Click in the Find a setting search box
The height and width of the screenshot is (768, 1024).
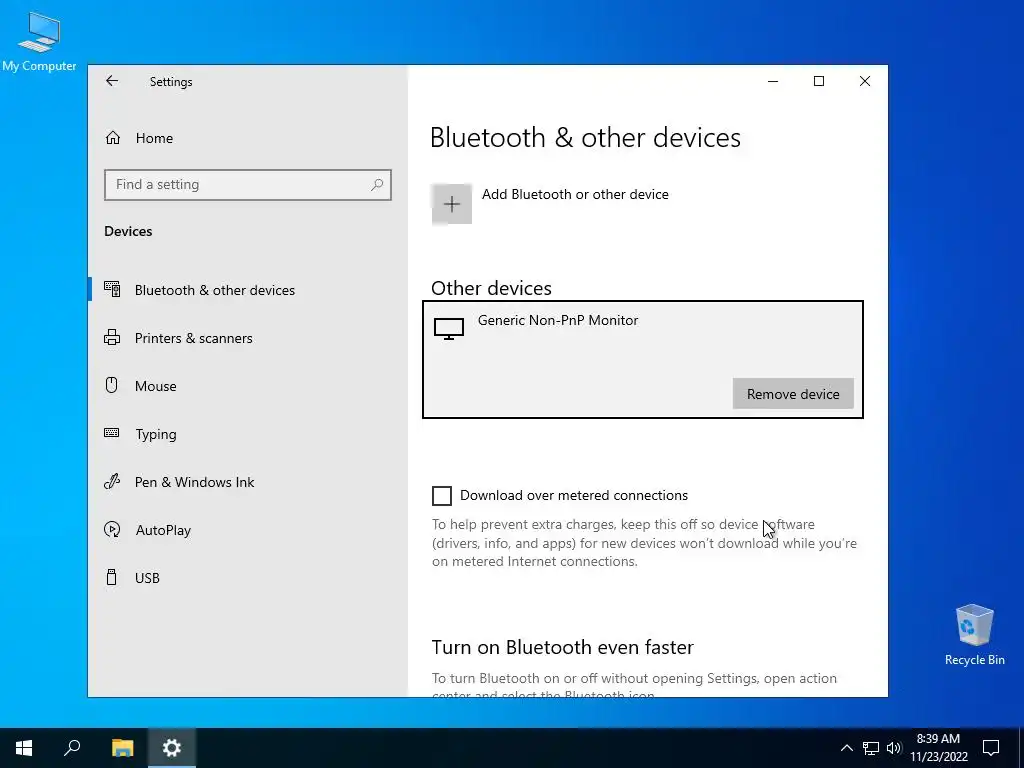[248, 185]
